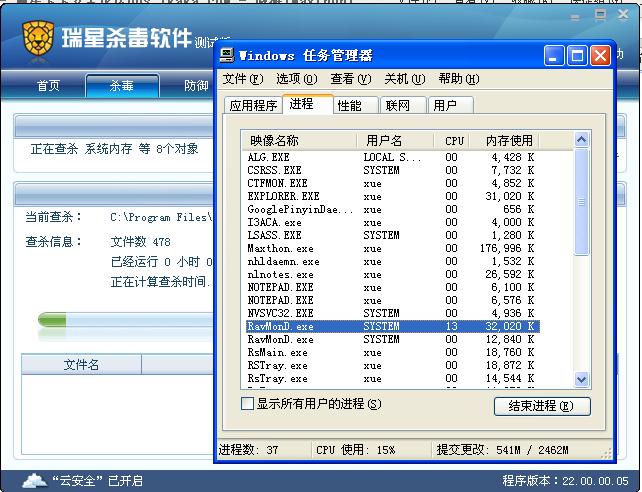642x492 pixels.
Task: Sort by 内存使用 column header
Action: pyautogui.click(x=504, y=141)
